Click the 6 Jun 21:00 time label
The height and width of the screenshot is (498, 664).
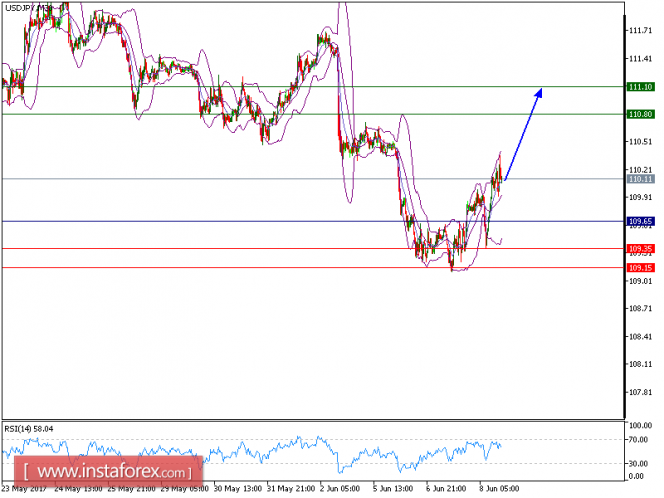pos(446,489)
